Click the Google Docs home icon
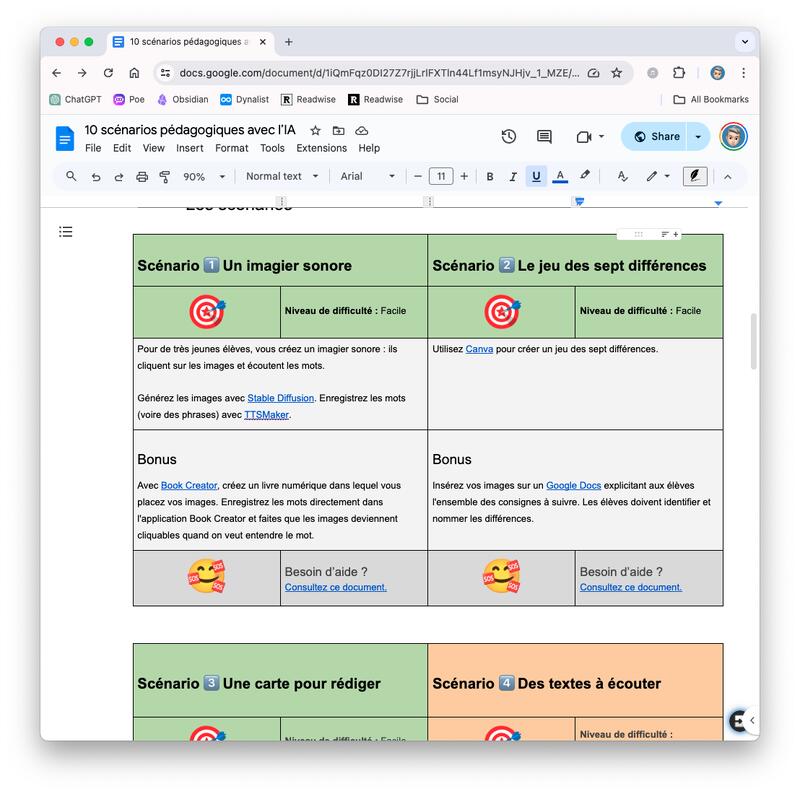The width and height of the screenshot is (800, 794). [65, 138]
